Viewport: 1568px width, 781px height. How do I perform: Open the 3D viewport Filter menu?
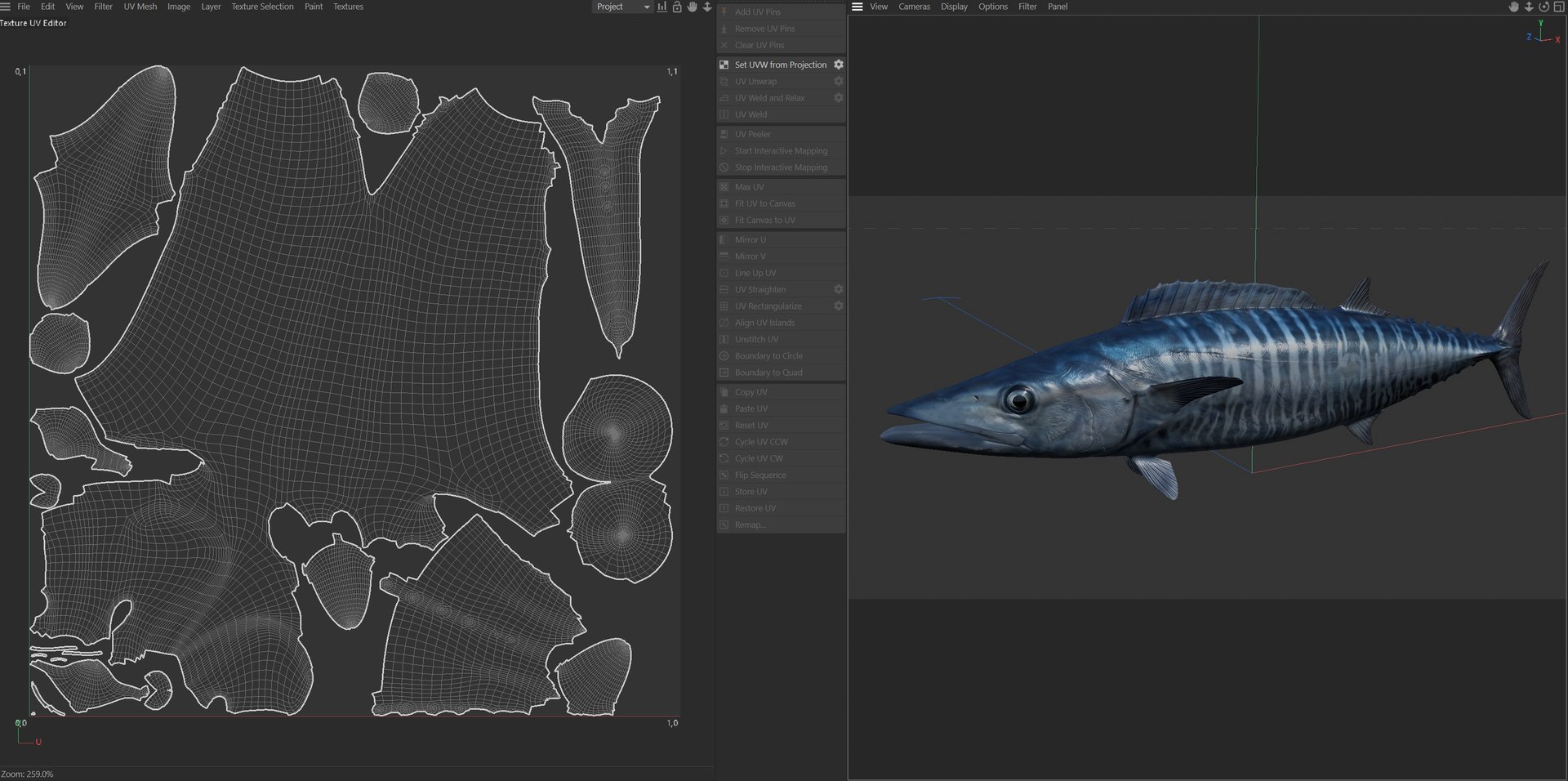coord(1027,7)
